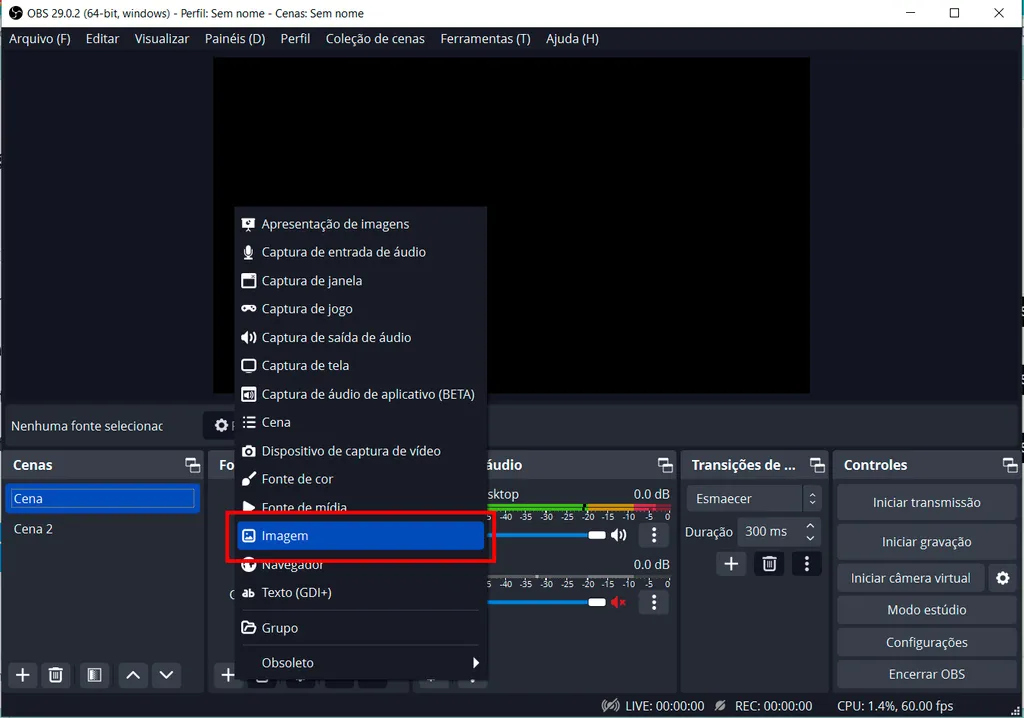This screenshot has width=1024, height=718.
Task: Choose Captura de áudio de aplicativo (BETA)
Action: [x=360, y=395]
